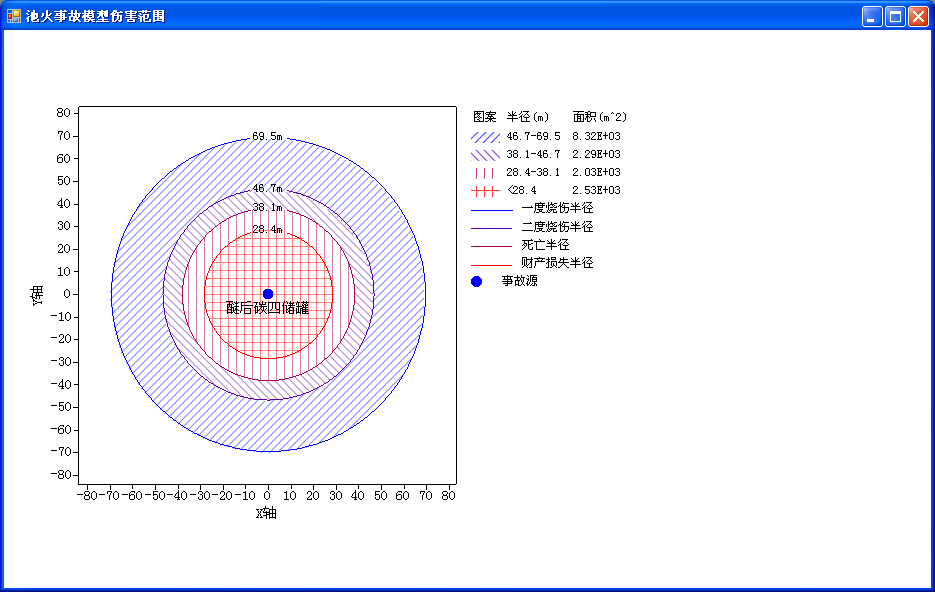Screen dimensions: 935x592
Task: Click the <28.4 radius range text
Action: click(x=522, y=190)
